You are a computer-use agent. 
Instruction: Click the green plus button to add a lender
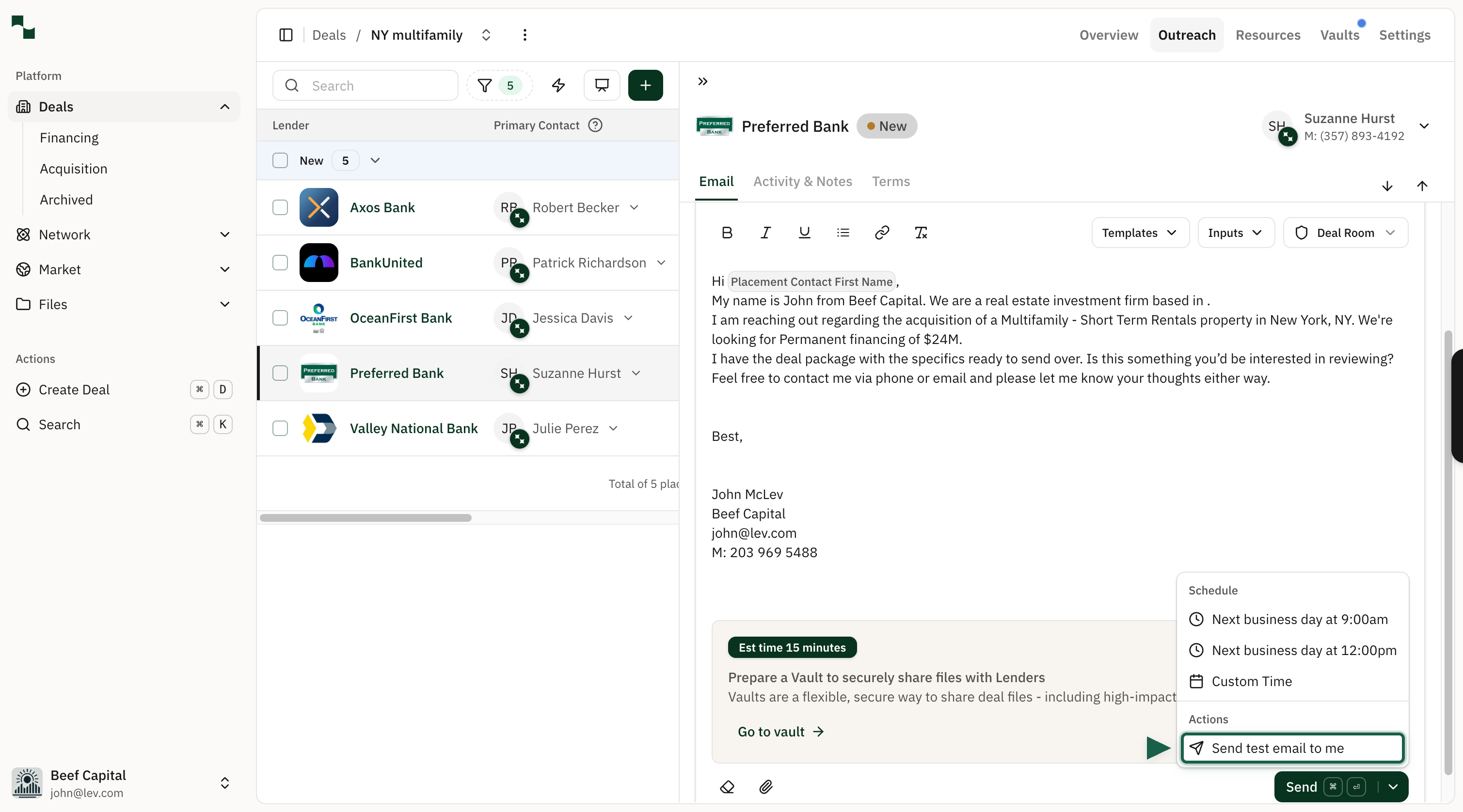[646, 85]
